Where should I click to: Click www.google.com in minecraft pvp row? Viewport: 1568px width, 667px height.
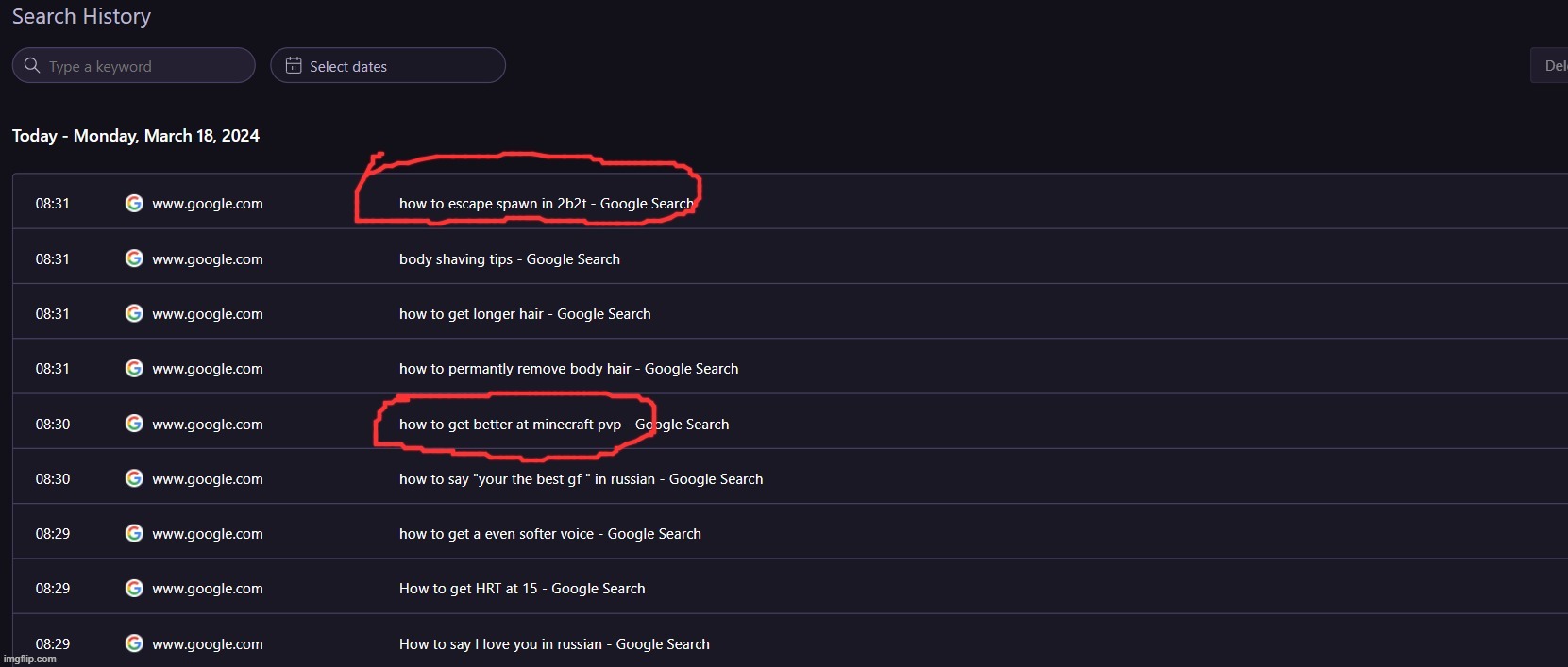(208, 424)
